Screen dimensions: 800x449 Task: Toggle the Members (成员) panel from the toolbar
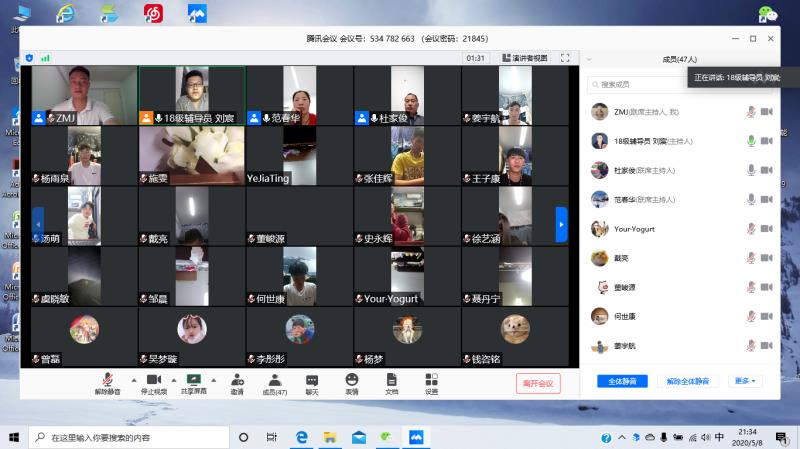tap(274, 381)
